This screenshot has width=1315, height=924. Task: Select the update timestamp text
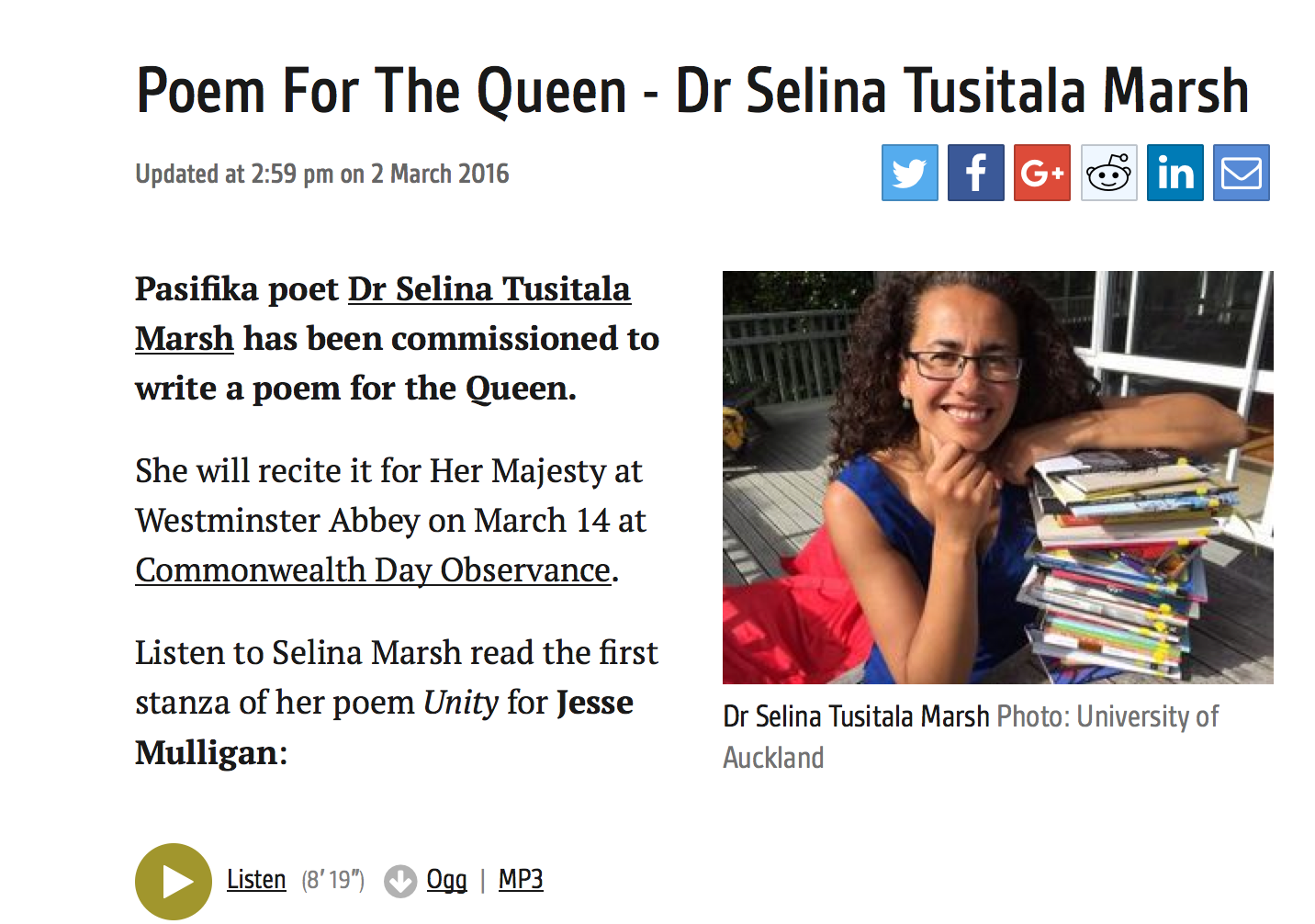[x=321, y=174]
